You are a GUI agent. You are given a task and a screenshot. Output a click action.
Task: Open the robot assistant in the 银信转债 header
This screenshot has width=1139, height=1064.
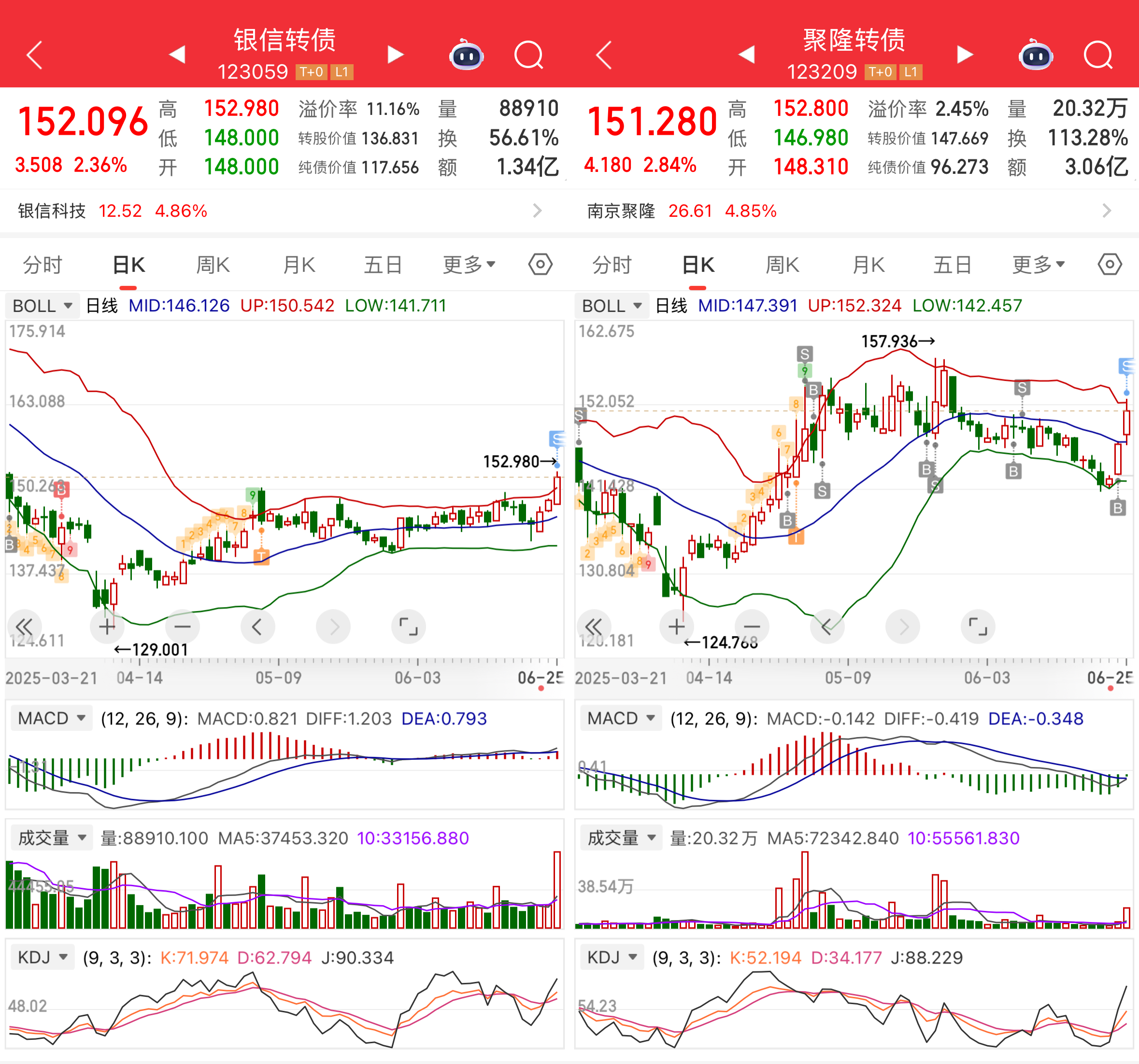coord(466,56)
